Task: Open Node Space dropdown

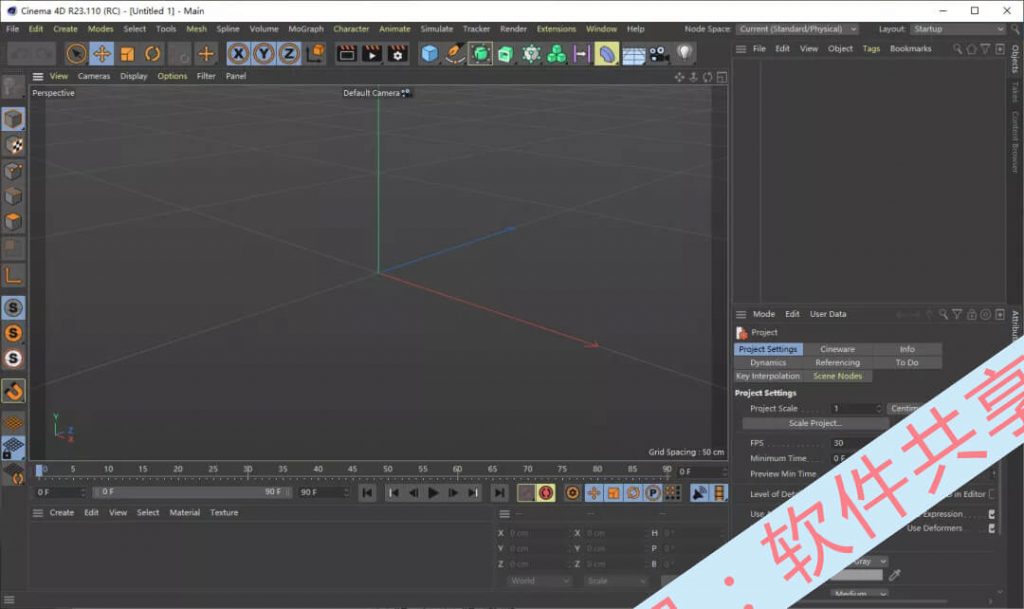Action: click(x=797, y=29)
